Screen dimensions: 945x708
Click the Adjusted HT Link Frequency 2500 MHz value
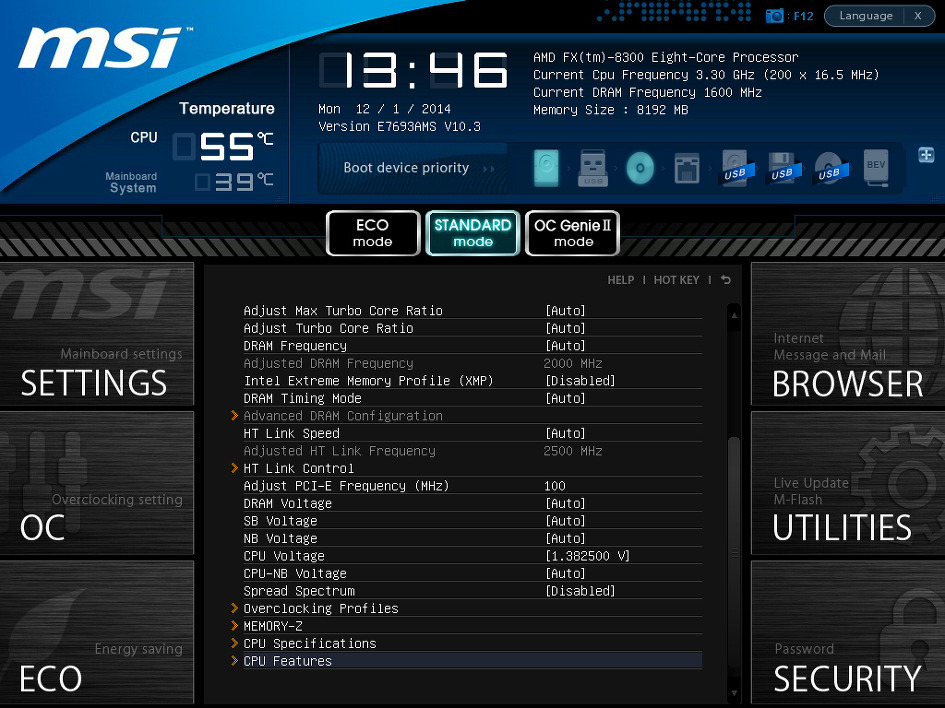[x=573, y=451]
